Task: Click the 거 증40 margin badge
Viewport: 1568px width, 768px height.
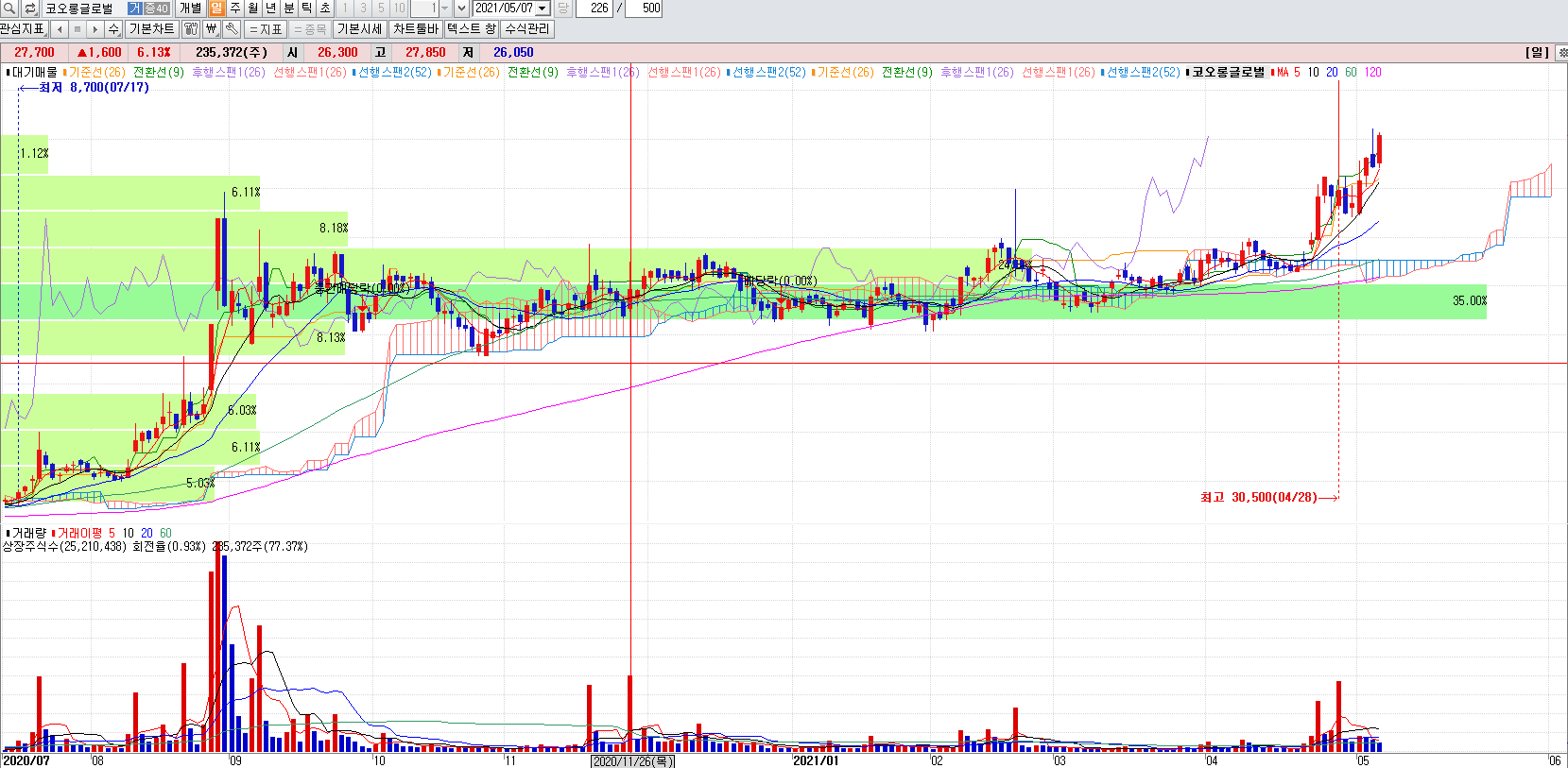Action: click(149, 9)
